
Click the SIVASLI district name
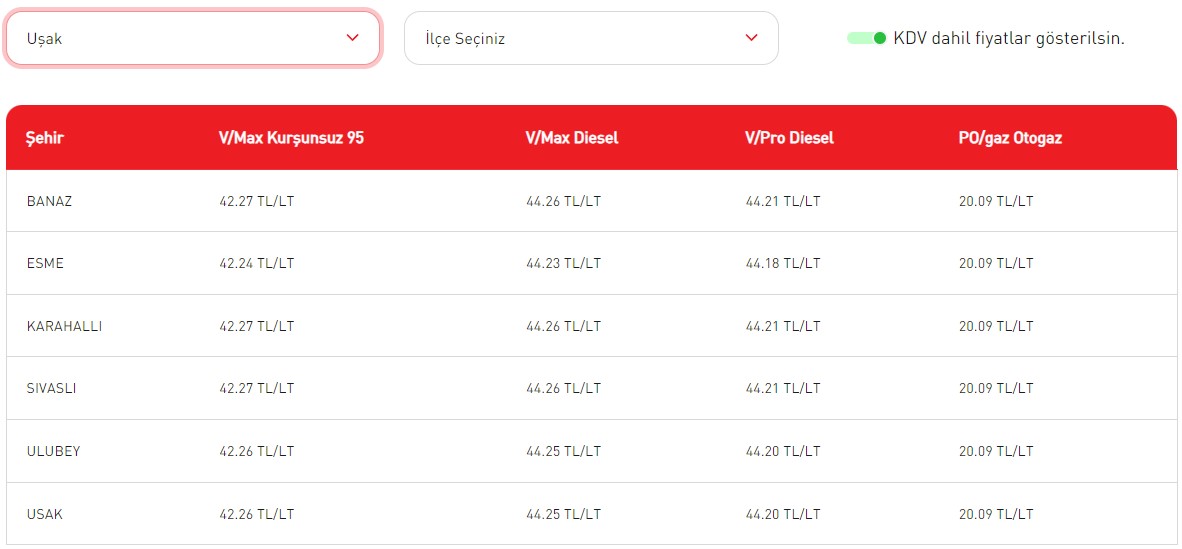pyautogui.click(x=51, y=388)
